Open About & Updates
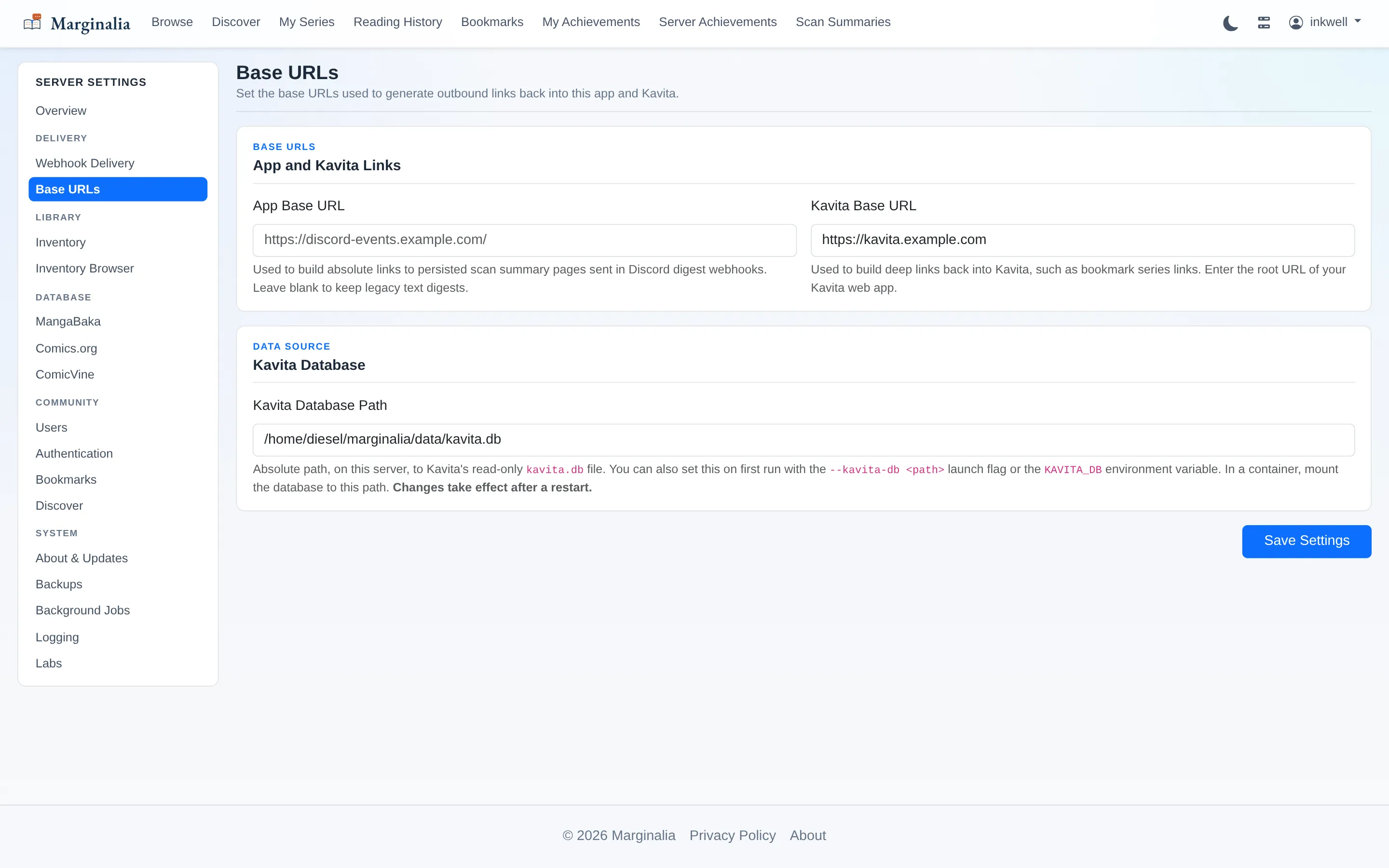This screenshot has width=1389, height=868. point(118,558)
